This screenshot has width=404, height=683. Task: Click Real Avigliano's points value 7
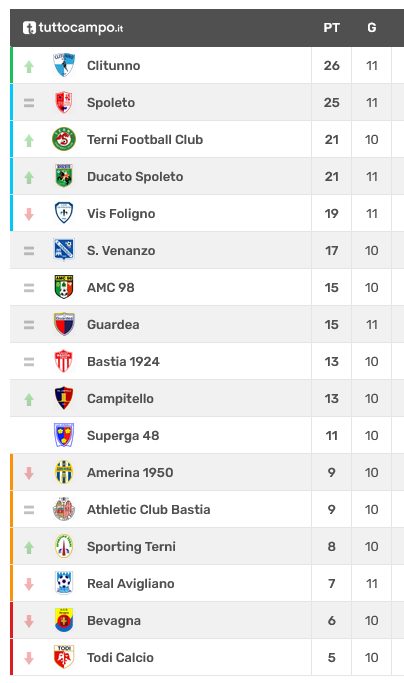[331, 583]
